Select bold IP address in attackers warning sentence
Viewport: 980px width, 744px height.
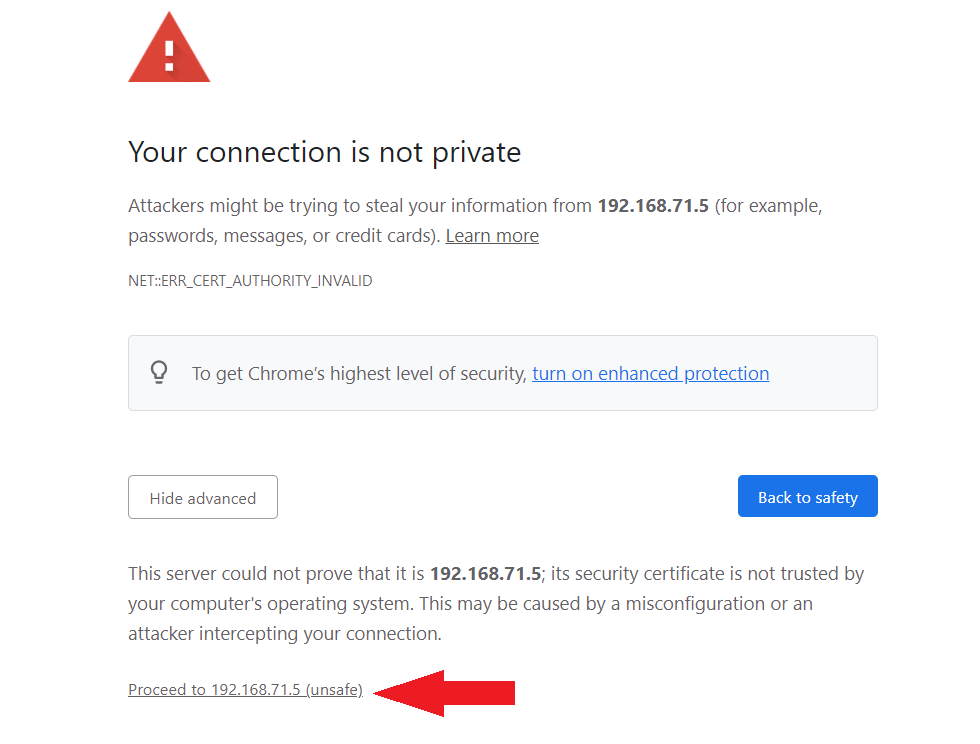(653, 206)
